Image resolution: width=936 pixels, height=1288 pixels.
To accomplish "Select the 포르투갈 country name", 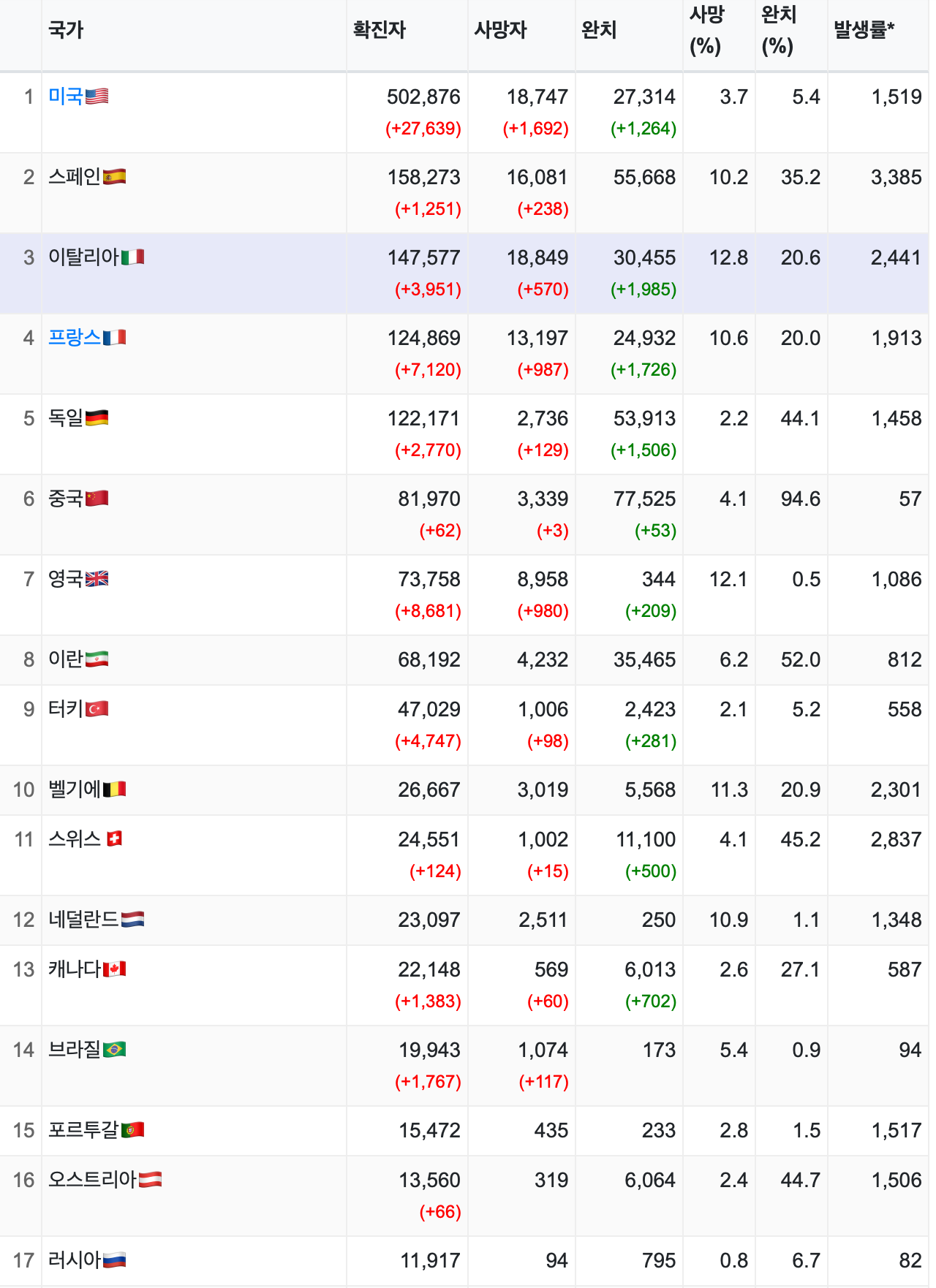I will pos(83,1130).
